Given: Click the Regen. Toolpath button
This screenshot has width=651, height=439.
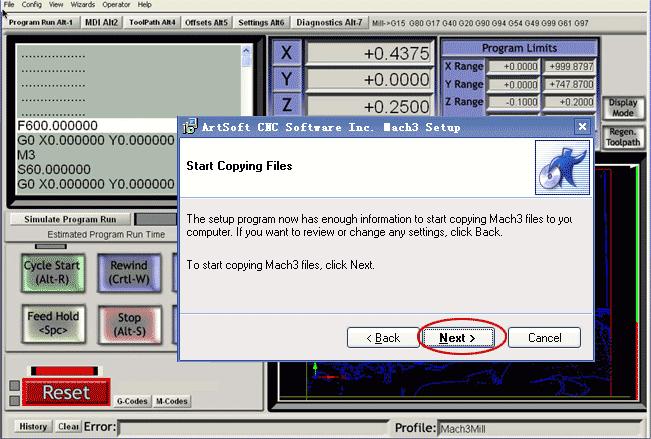Looking at the screenshot, I should [x=623, y=137].
